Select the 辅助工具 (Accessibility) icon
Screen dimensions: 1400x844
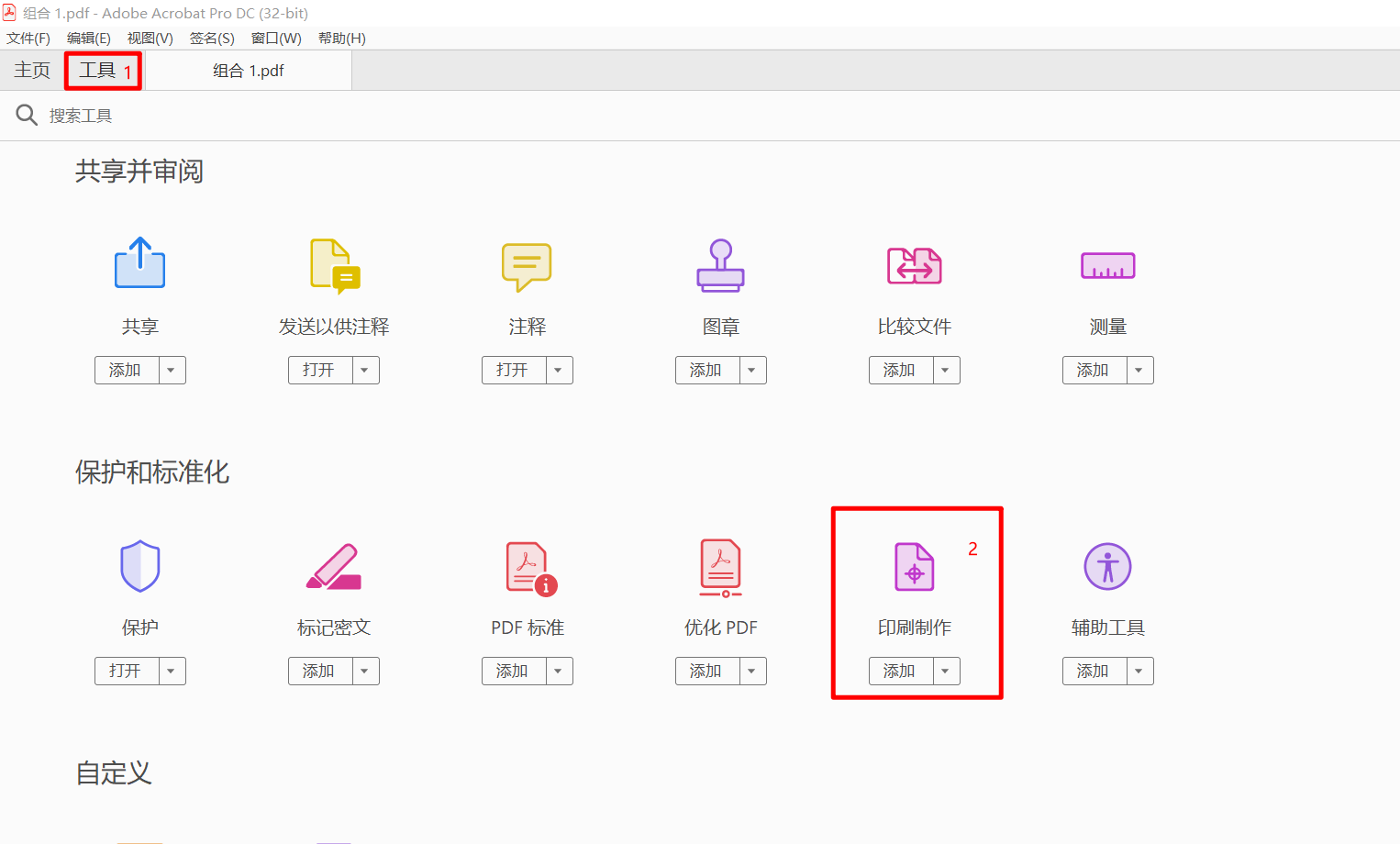[x=1107, y=567]
